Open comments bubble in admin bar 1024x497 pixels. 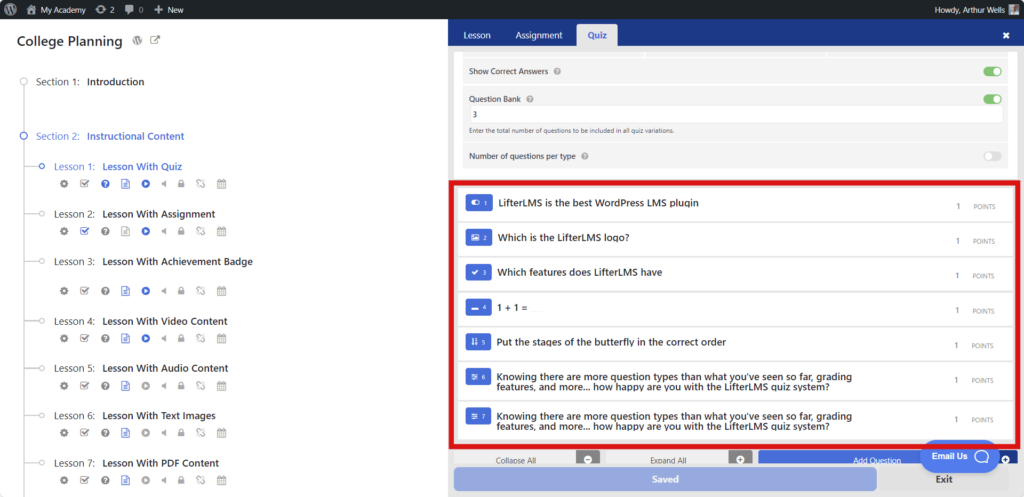[x=134, y=10]
